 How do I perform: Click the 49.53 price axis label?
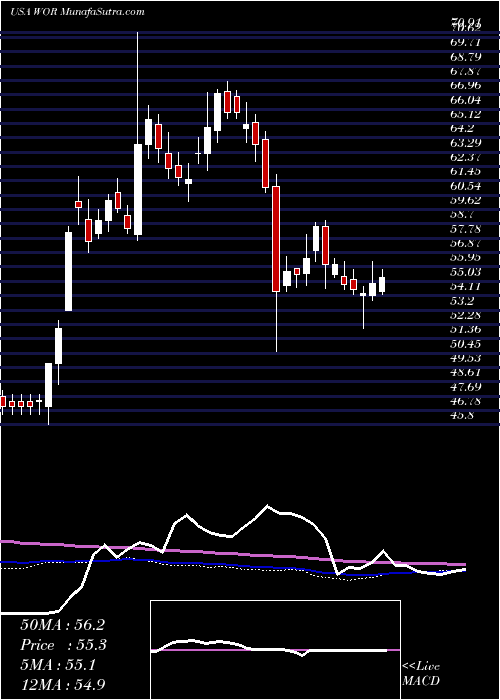[465, 358]
